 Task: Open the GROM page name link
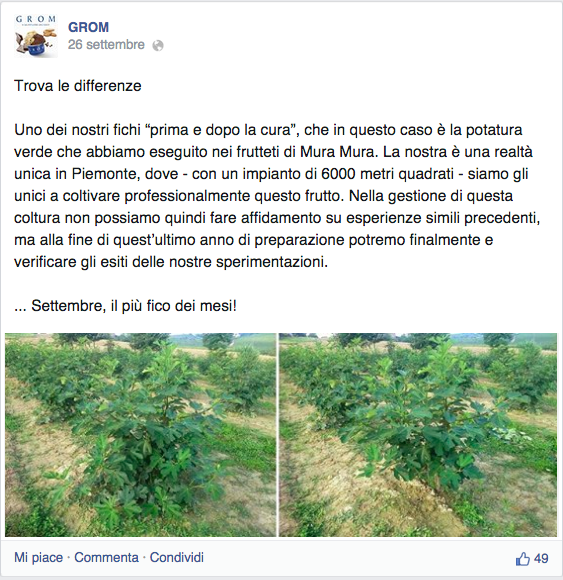tap(88, 27)
